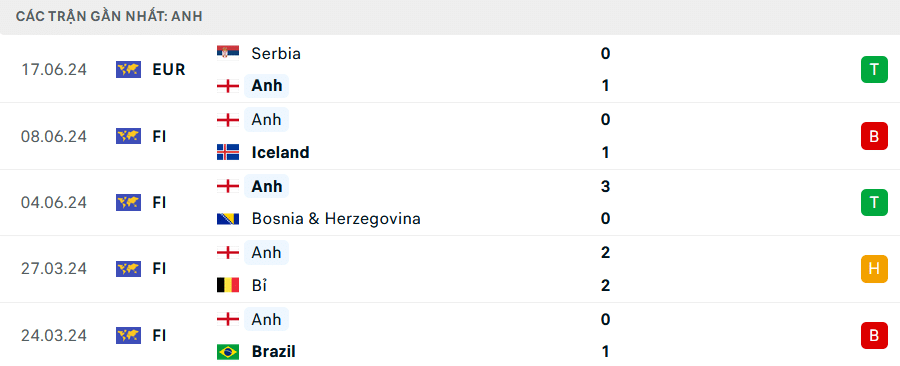Click the Serbia flag icon
Image resolution: width=900 pixels, height=366 pixels.
click(228, 53)
